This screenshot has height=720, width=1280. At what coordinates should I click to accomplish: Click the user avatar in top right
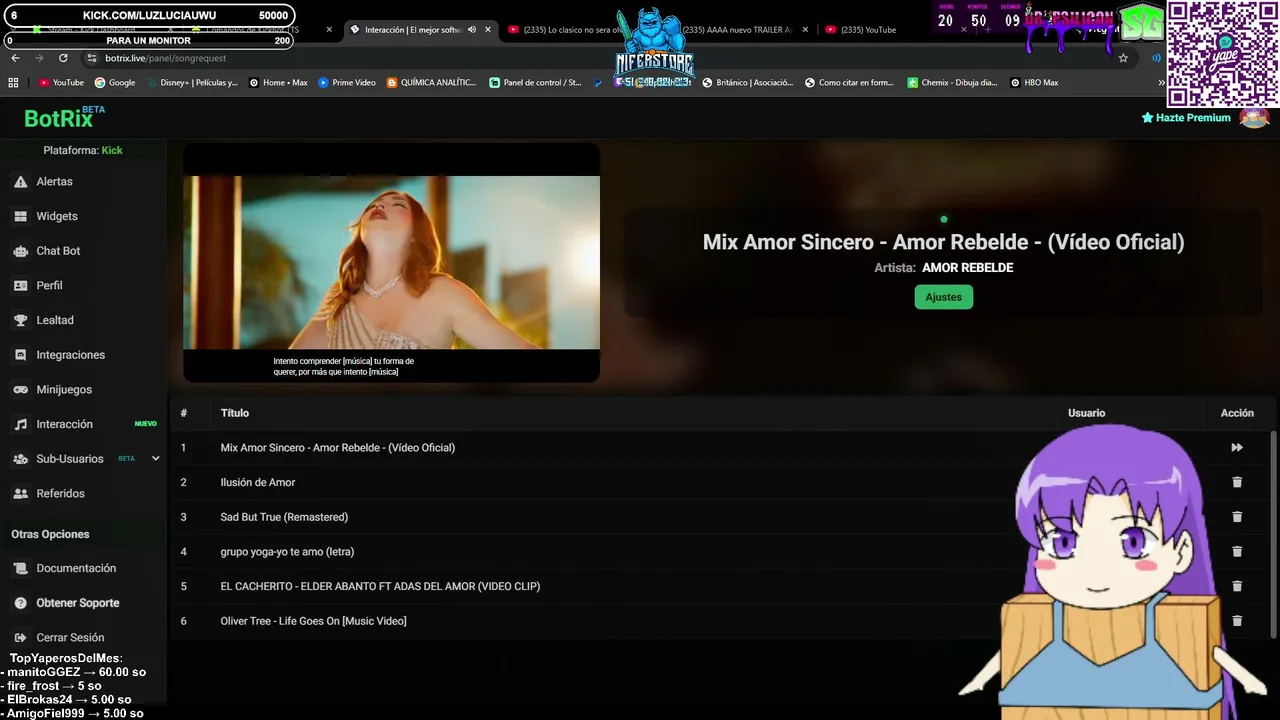(1254, 117)
